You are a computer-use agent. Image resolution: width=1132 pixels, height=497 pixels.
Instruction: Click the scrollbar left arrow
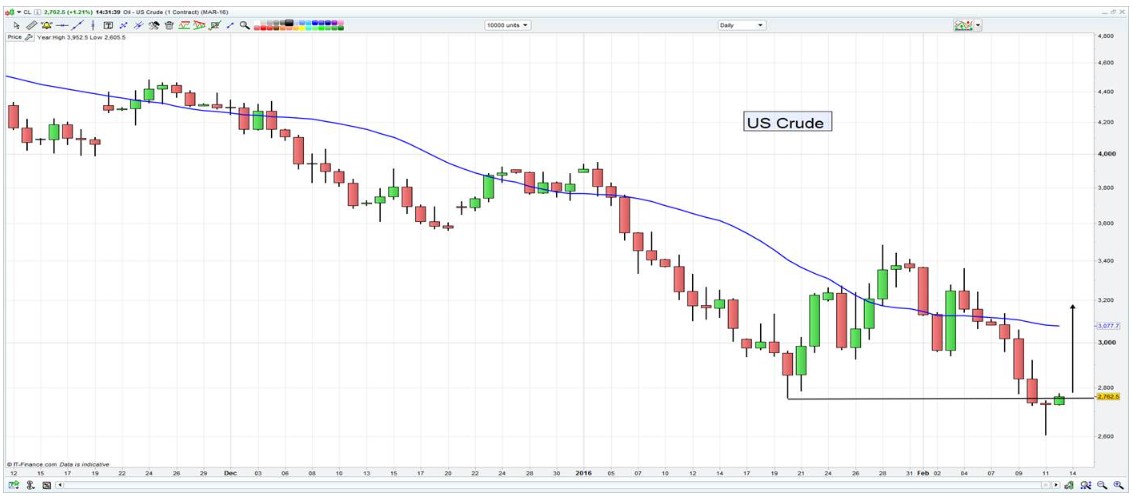(x=60, y=485)
